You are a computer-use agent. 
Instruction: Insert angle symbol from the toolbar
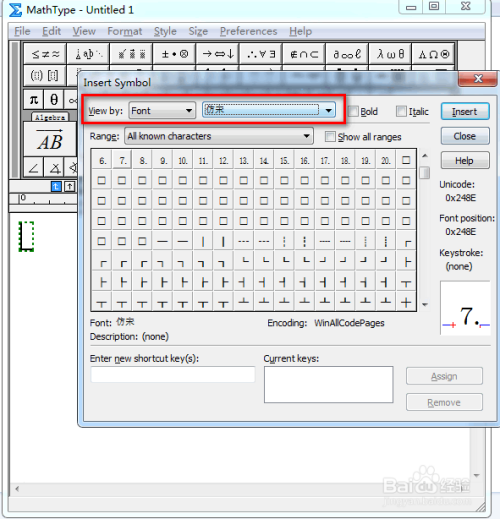tap(33, 168)
